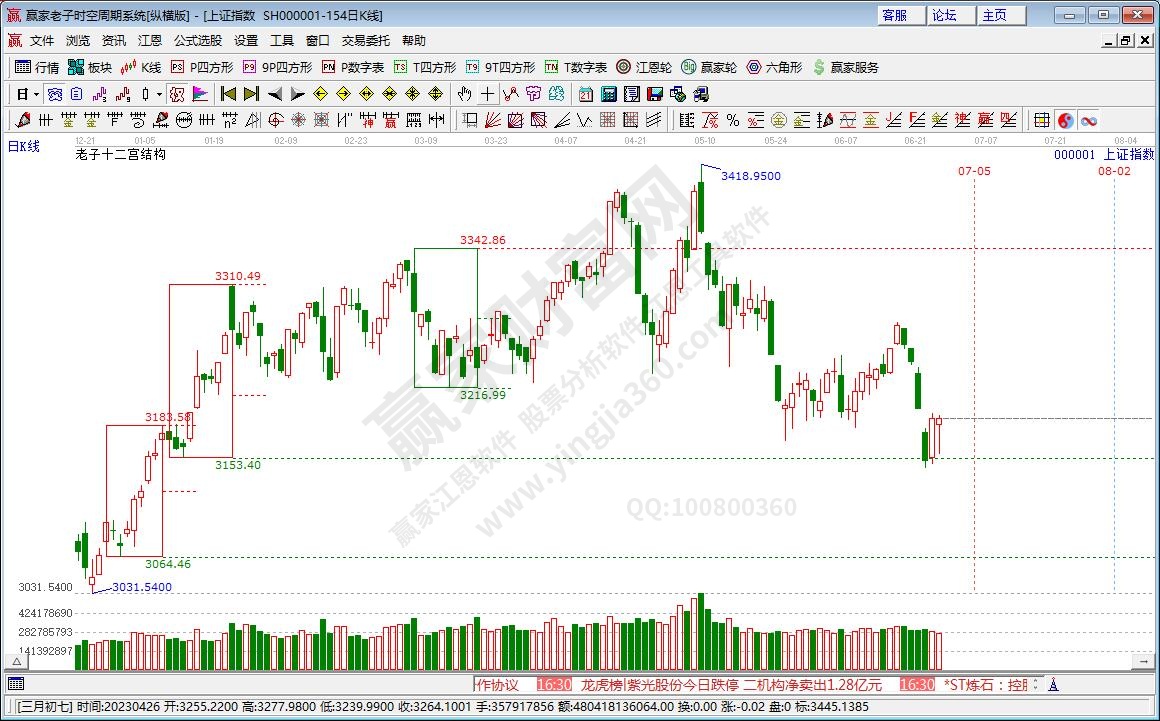
Task: Click the 赢家服务 dollar-sign button
Action: (x=845, y=67)
